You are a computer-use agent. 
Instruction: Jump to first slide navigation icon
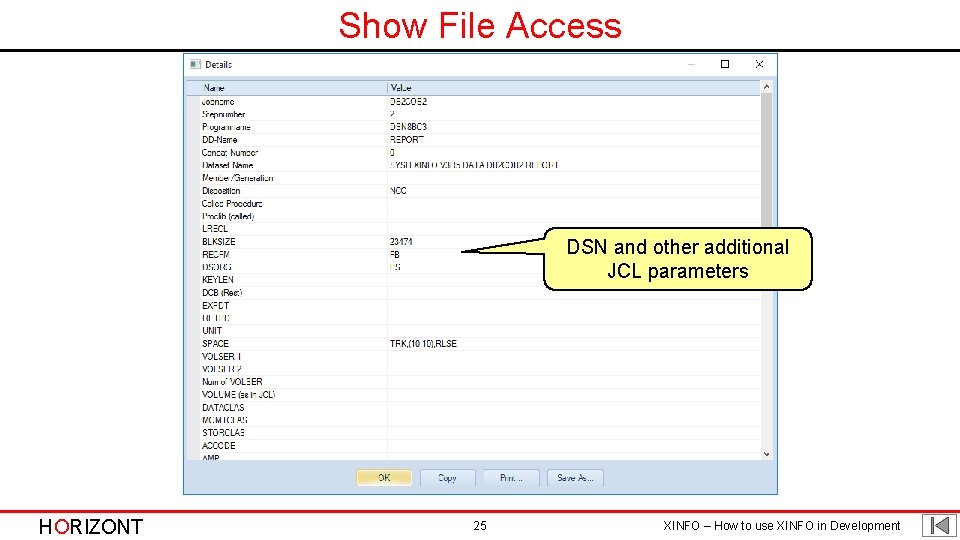point(940,525)
